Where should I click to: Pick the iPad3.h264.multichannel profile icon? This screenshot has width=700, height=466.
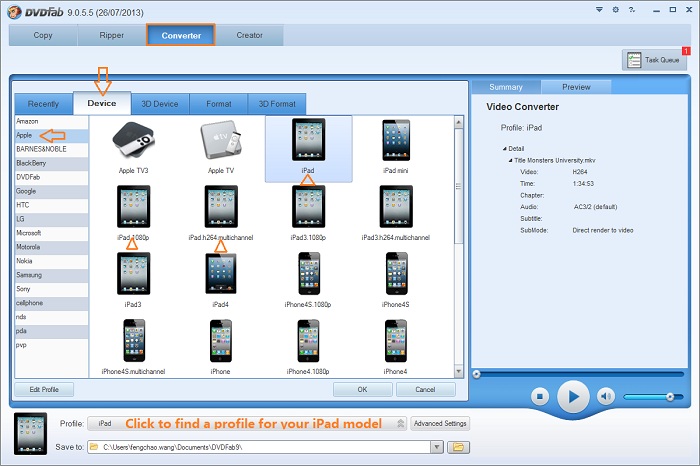point(396,207)
